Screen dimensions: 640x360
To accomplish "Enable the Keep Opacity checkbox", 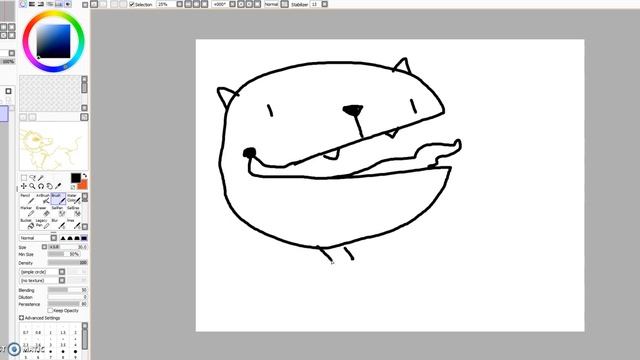I will click(50, 311).
